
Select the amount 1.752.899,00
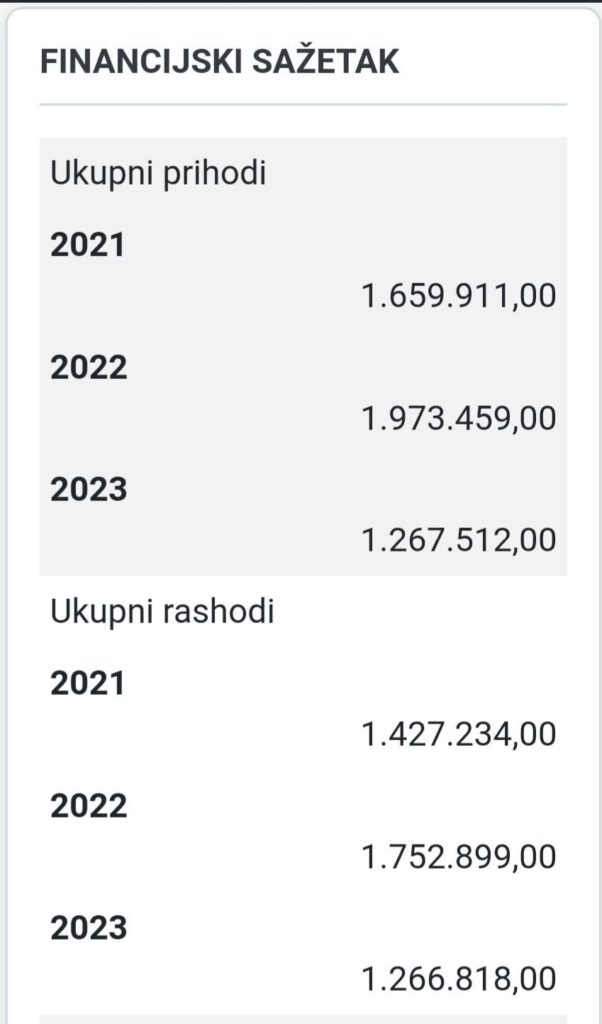pos(459,857)
